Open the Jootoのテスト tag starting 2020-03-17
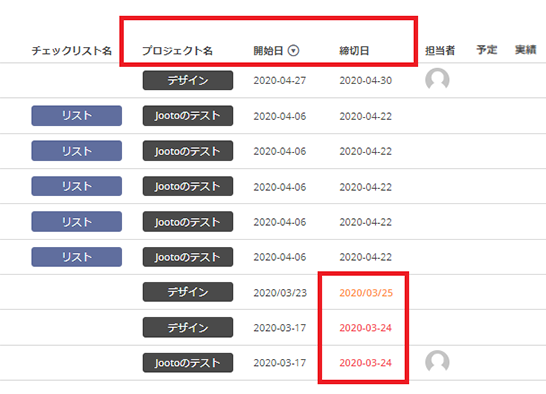The height and width of the screenshot is (394, 546). pyautogui.click(x=188, y=363)
